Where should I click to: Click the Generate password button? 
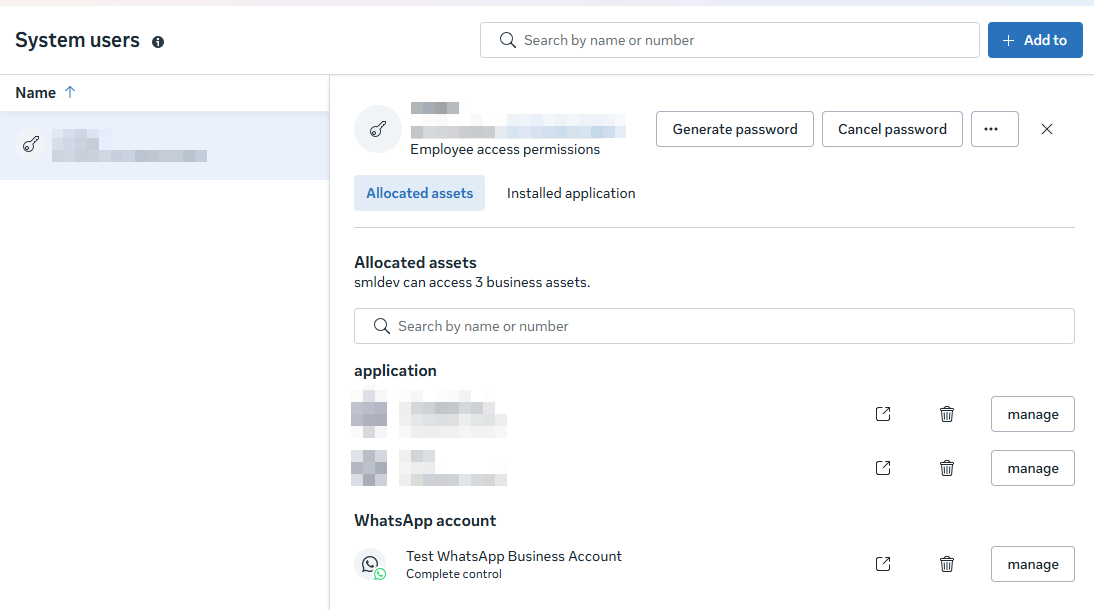pos(734,128)
